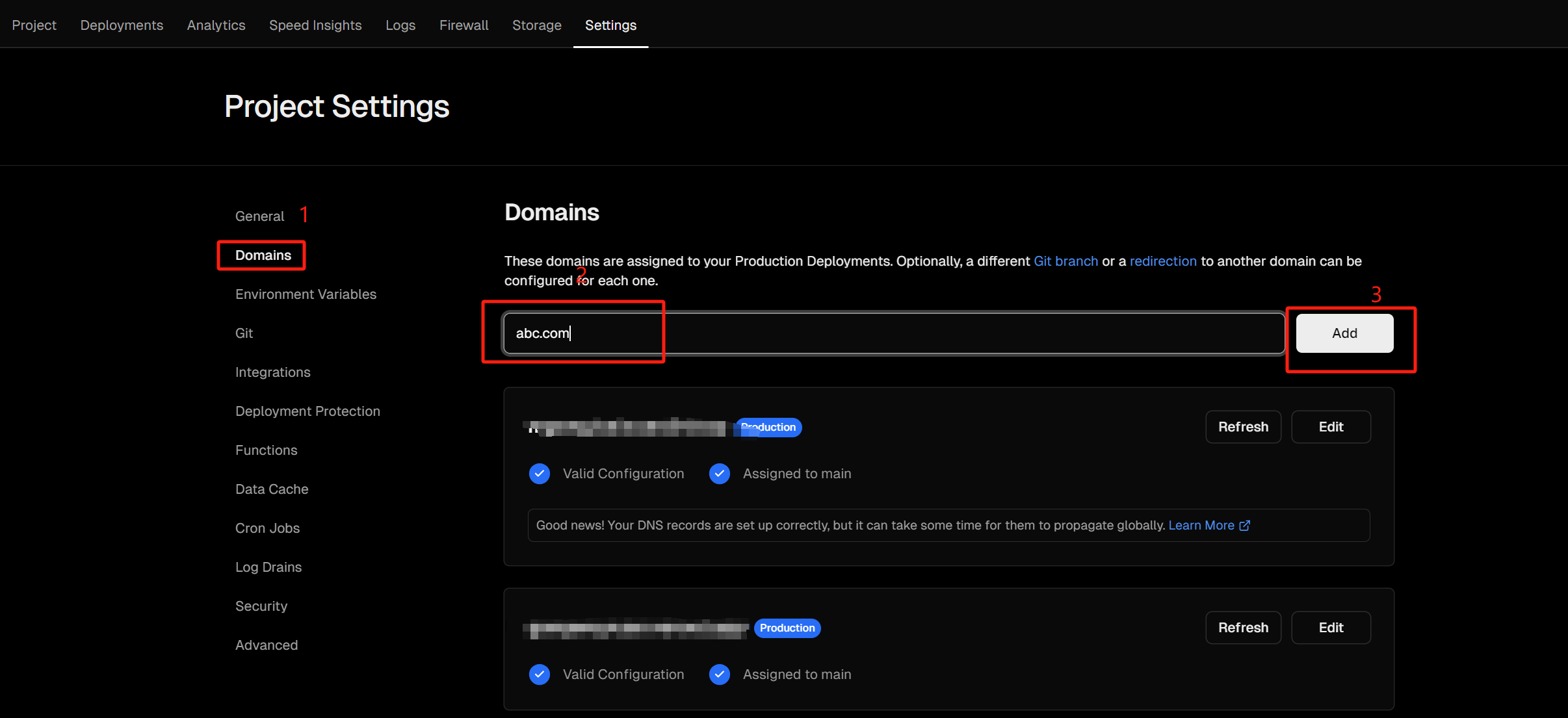Click the Valid Configuration checkmark in second domain
Screen dimensions: 1568x718
540,674
